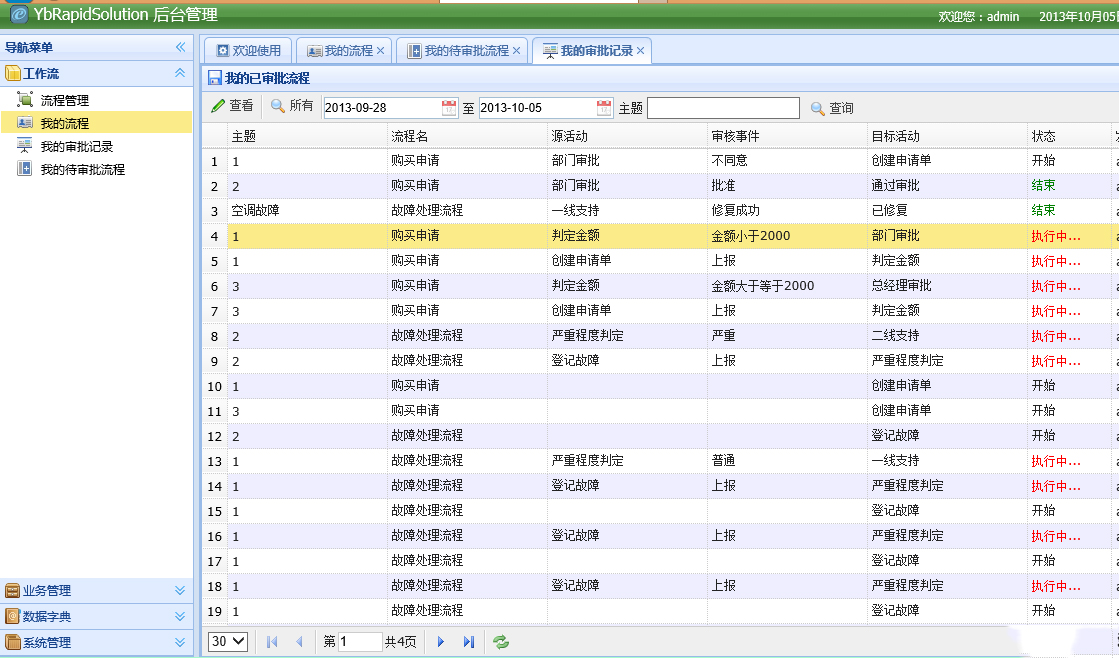Click the 查看 pencil toolbar button
Image resolution: width=1119 pixels, height=658 pixels.
232,107
